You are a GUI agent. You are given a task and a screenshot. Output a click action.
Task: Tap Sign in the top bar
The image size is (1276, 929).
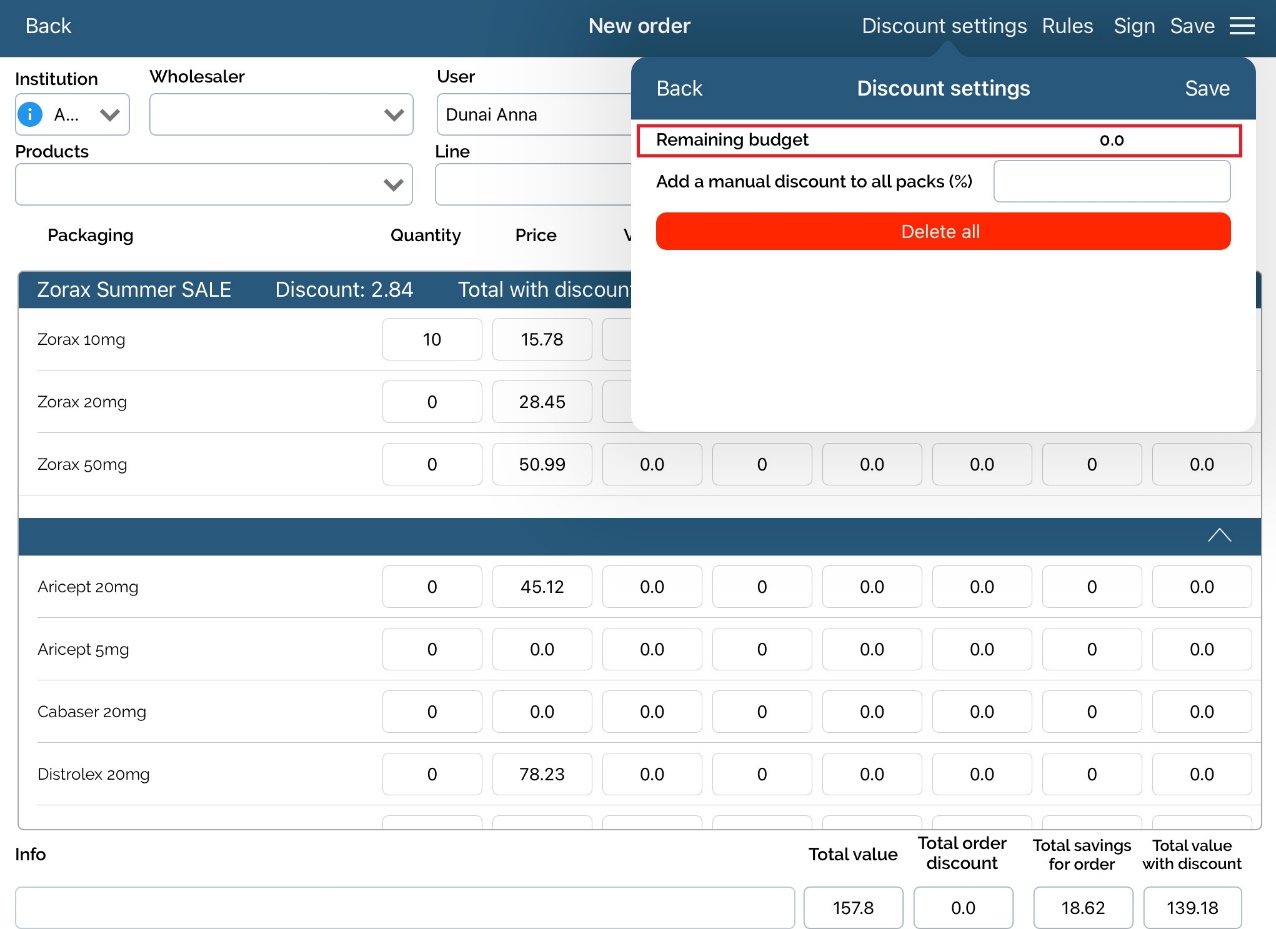(1134, 26)
